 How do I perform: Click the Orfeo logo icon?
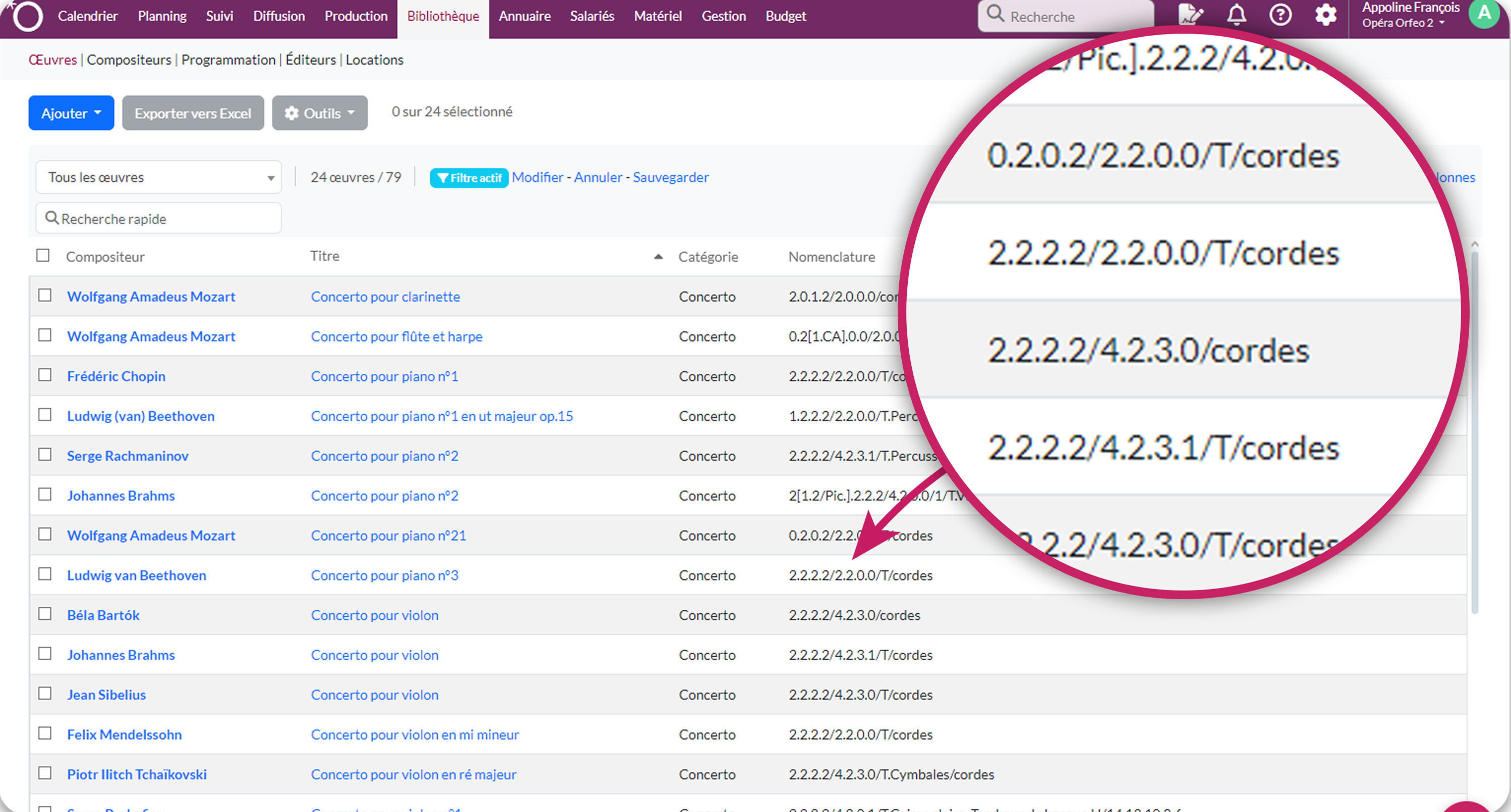point(27,16)
